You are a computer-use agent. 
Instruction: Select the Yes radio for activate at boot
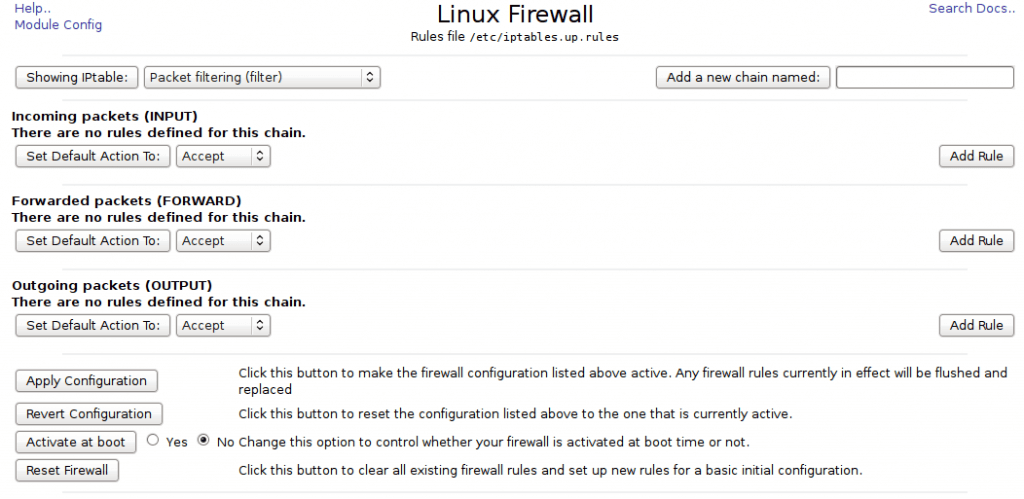(x=153, y=439)
